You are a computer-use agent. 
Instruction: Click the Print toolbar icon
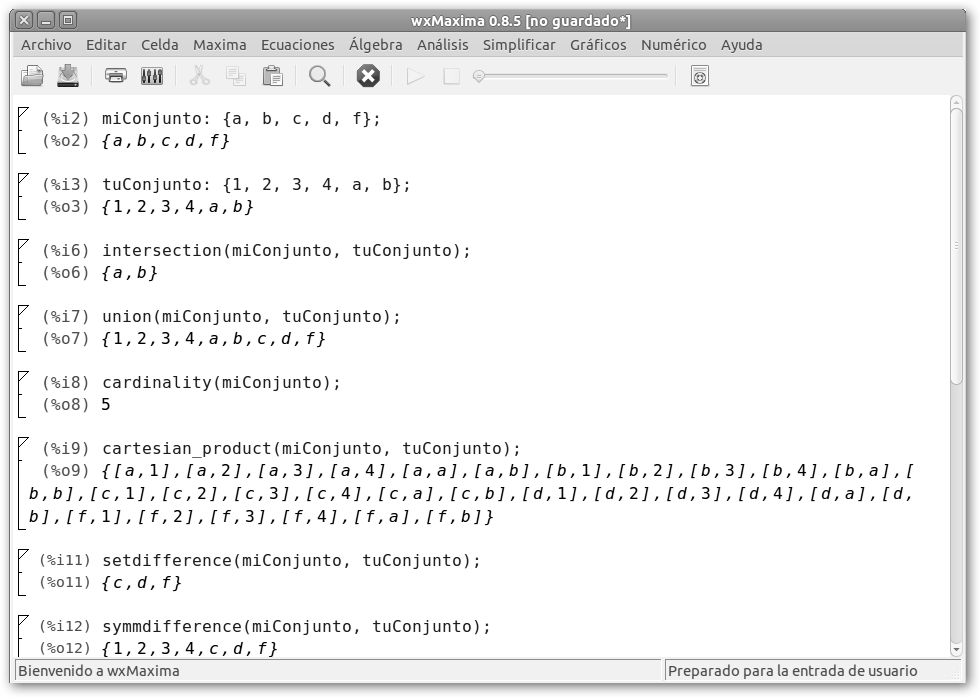coord(116,76)
